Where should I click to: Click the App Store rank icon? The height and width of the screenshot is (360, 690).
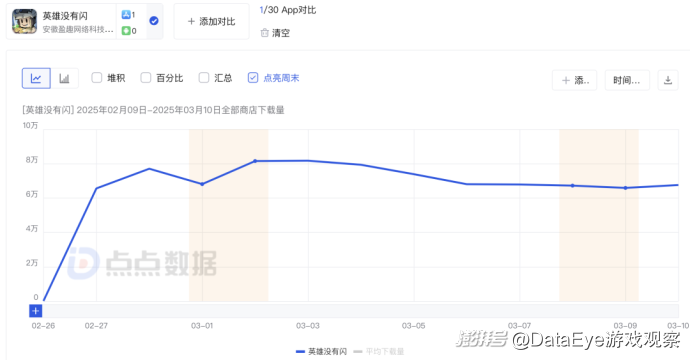click(x=126, y=15)
